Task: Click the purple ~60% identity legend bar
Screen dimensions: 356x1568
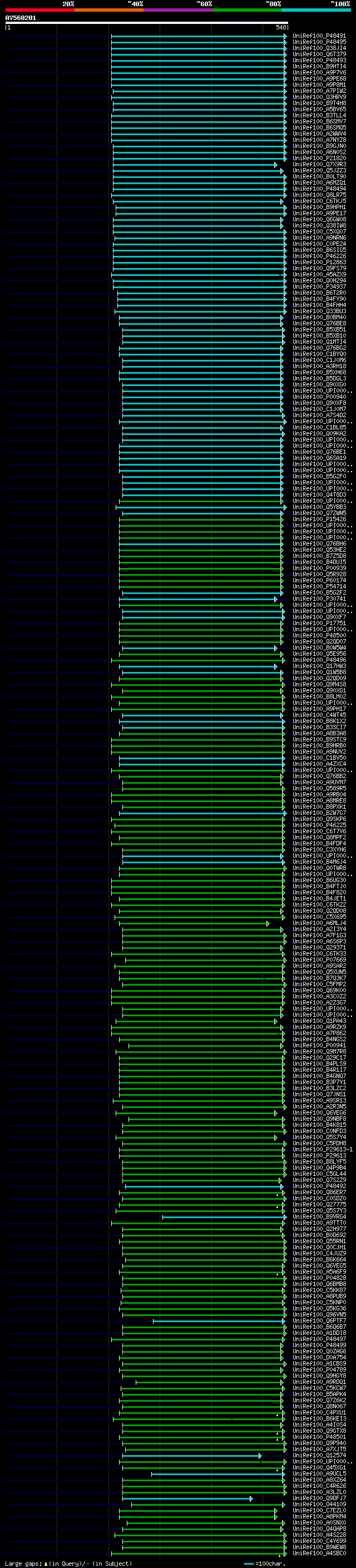Action: (x=177, y=10)
